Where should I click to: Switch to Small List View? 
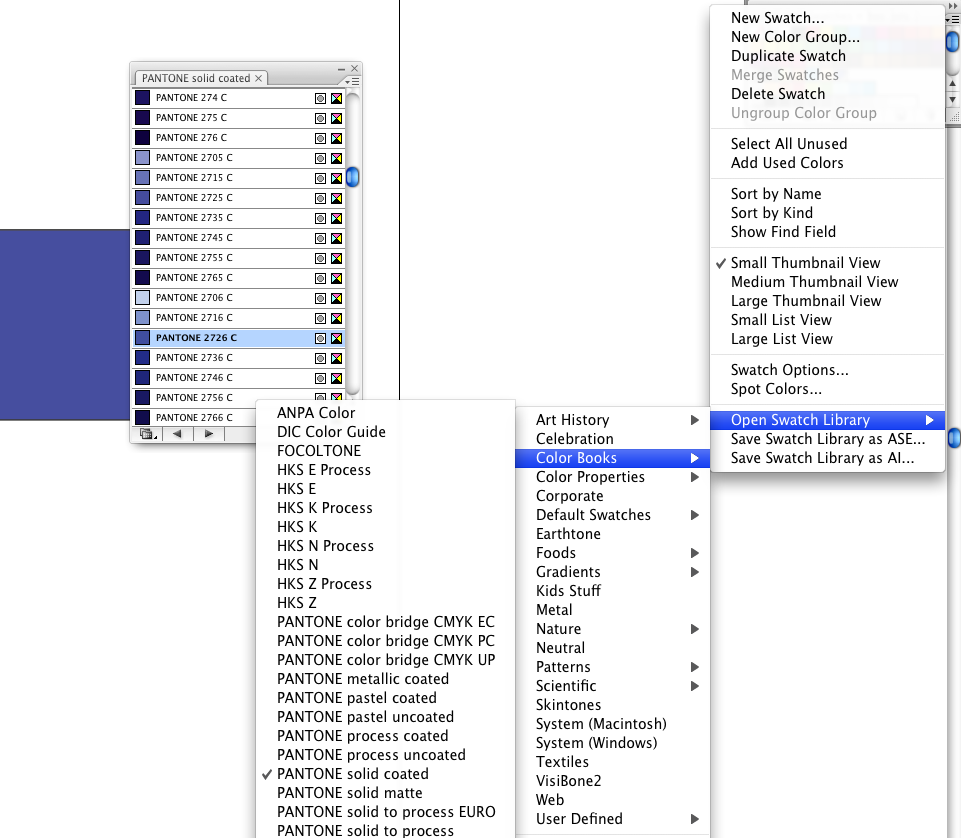[781, 320]
